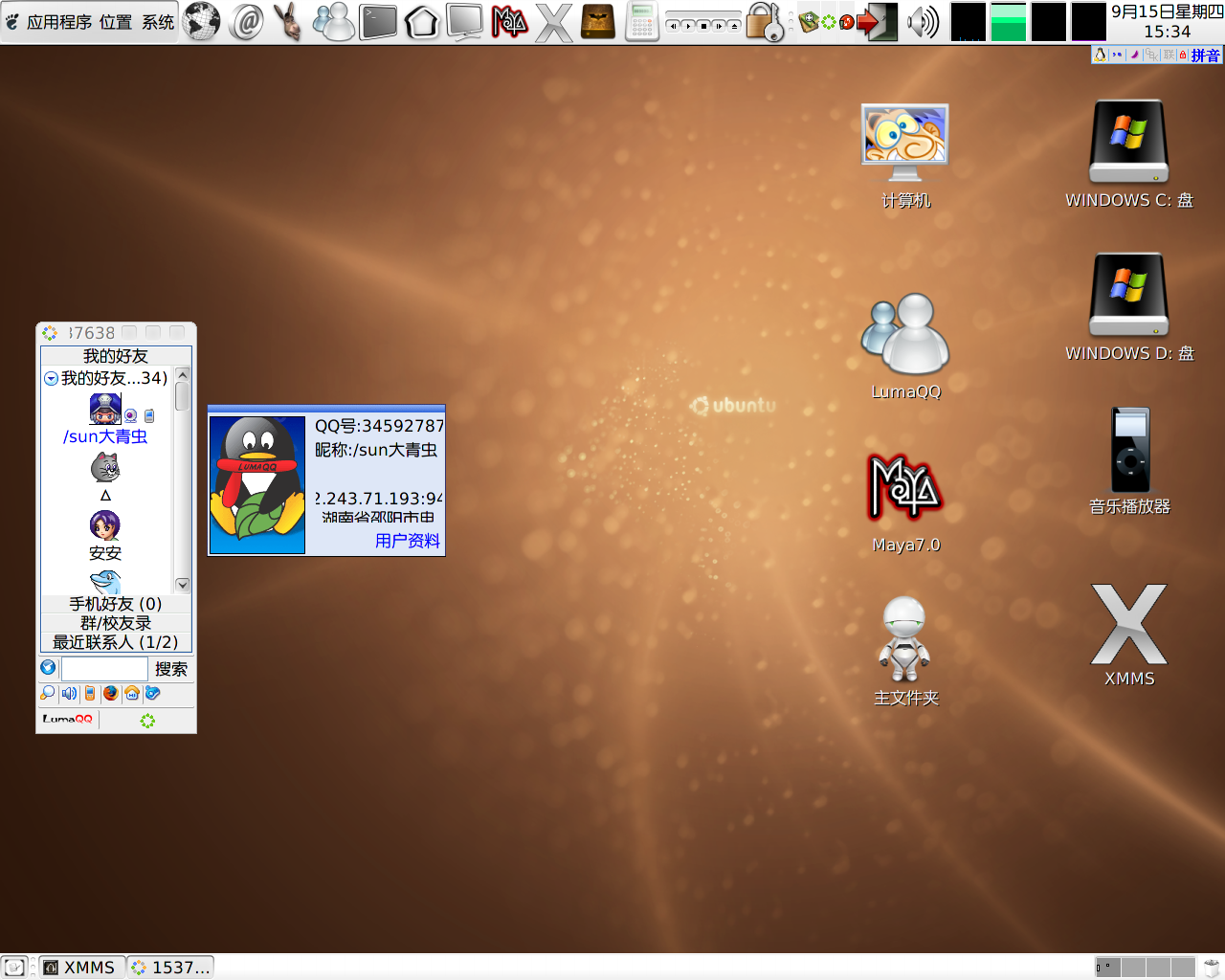Viewport: 1225px width, 980px height.
Task: Click the red arrow logout icon
Action: pyautogui.click(x=877, y=21)
